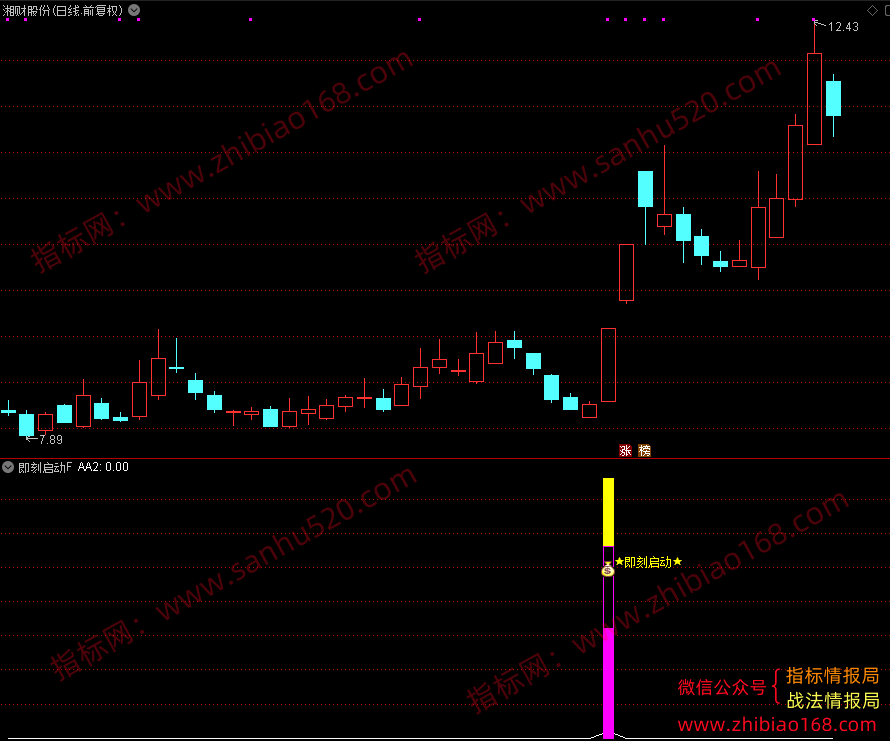Click the 即刻启动F indicator name
The image size is (890, 741).
pos(45,467)
